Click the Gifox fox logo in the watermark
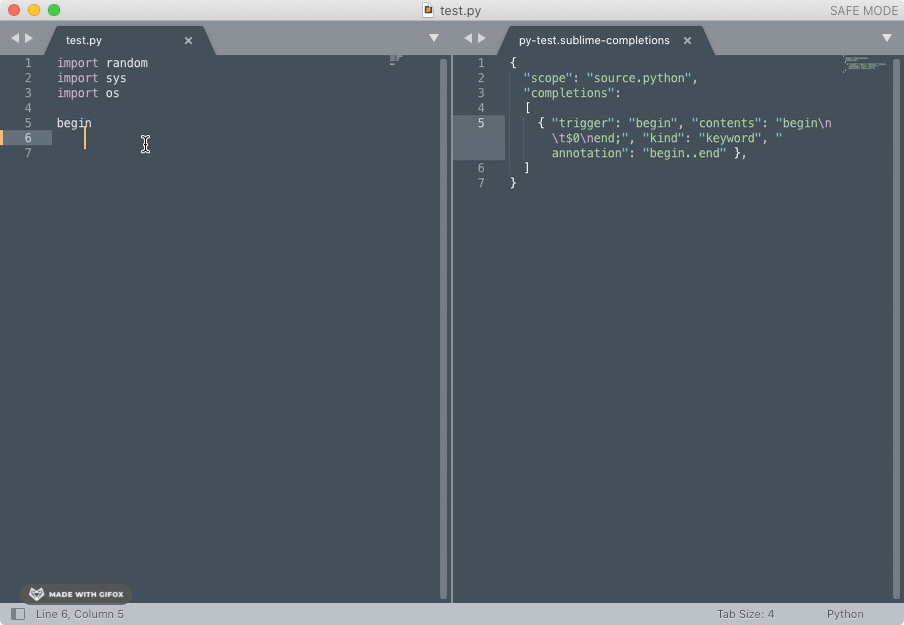This screenshot has width=904, height=625. point(36,593)
